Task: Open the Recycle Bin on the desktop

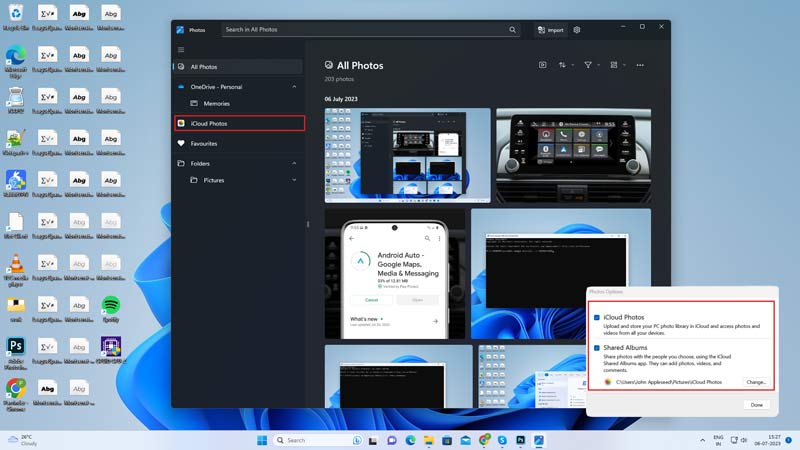Action: 16,18
